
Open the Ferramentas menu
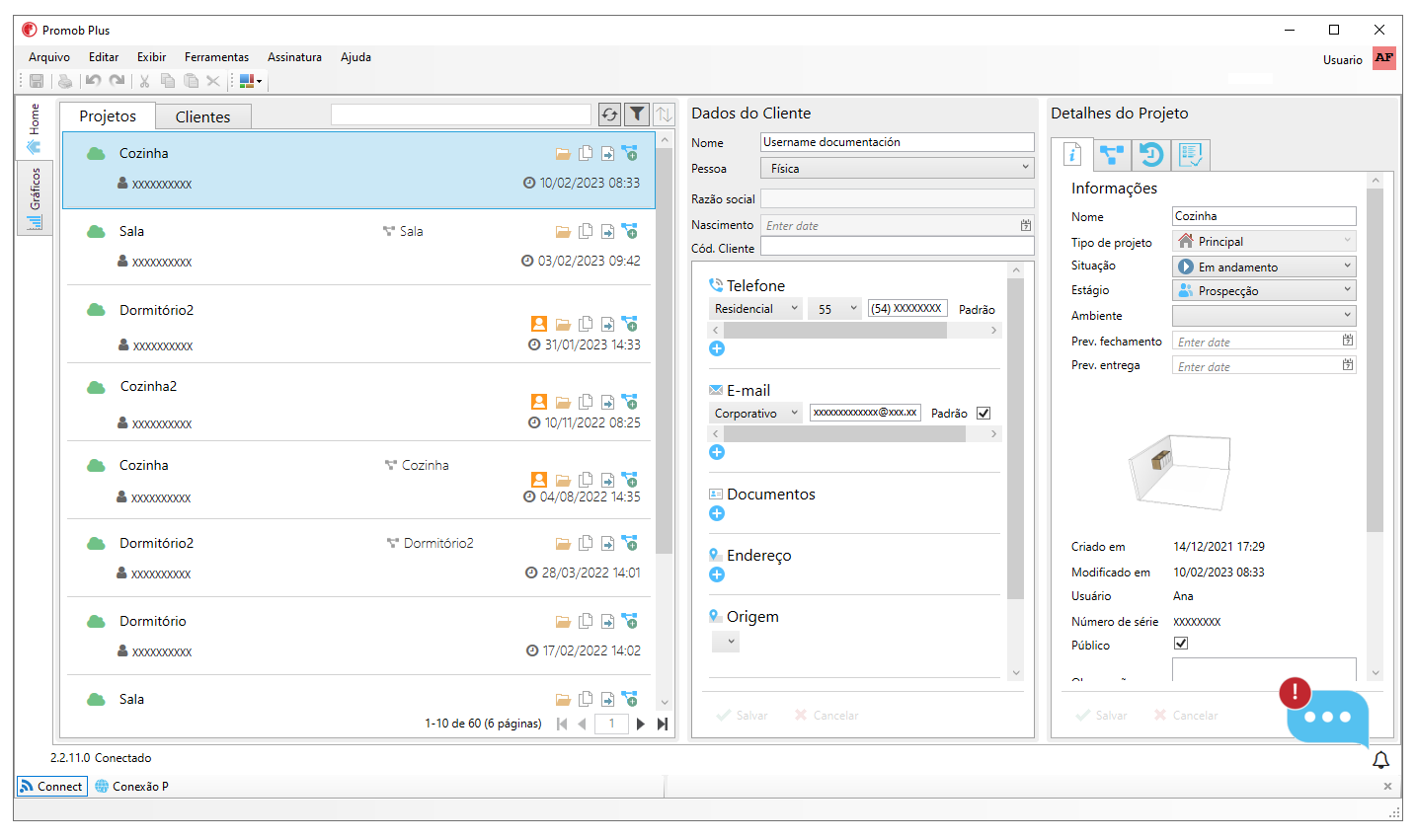216,57
